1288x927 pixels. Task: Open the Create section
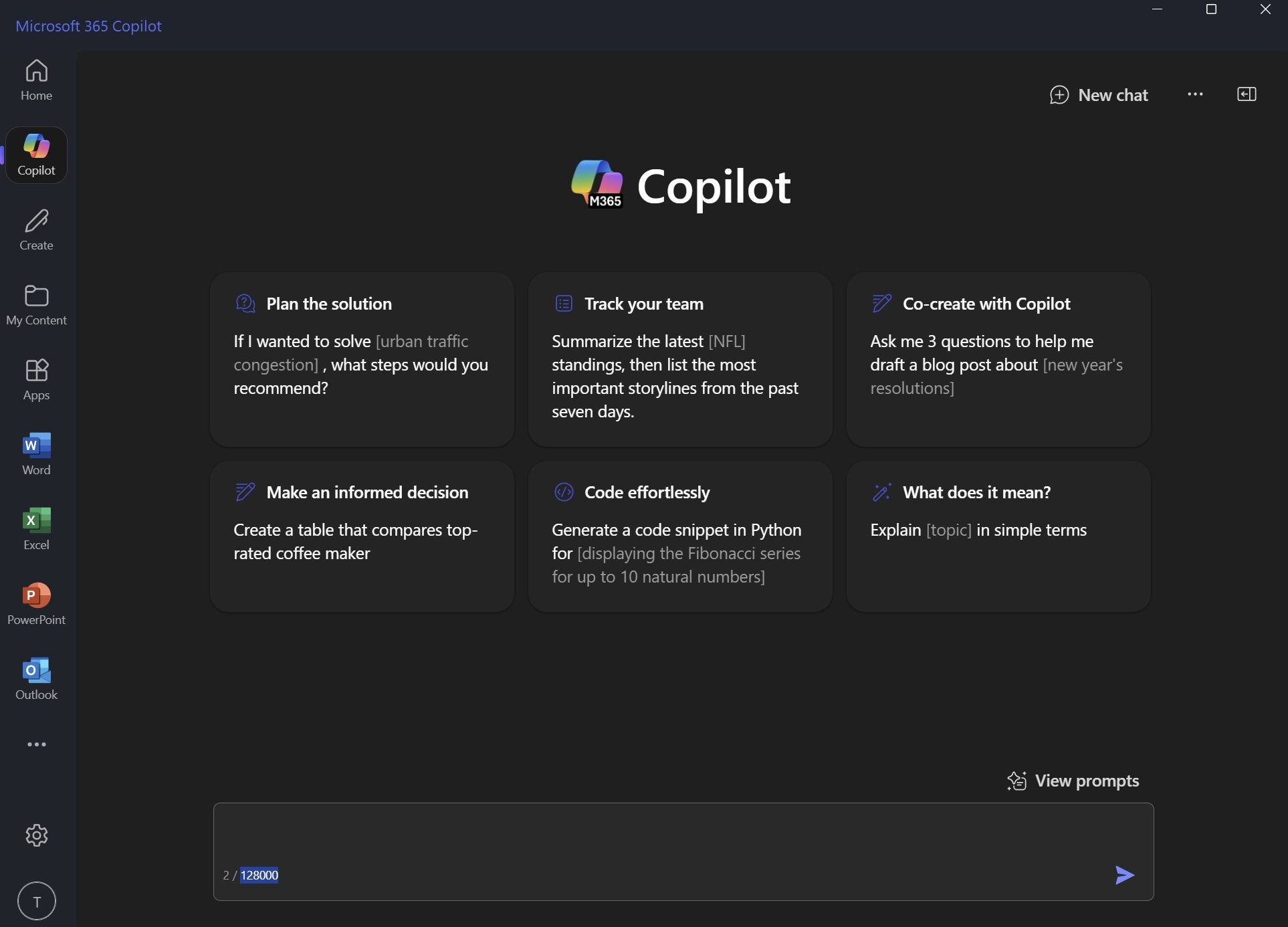[x=35, y=229]
